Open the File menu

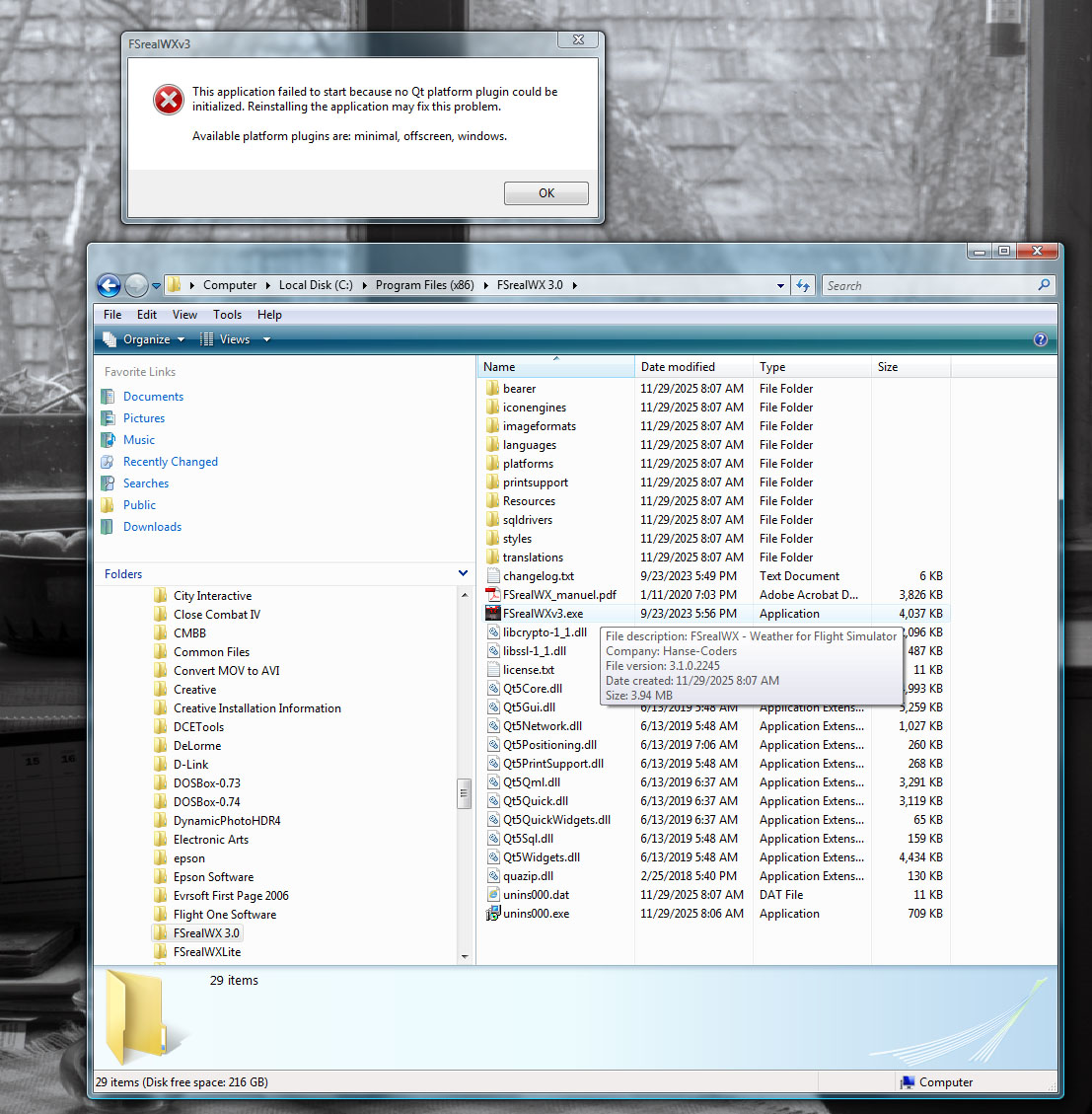(112, 315)
